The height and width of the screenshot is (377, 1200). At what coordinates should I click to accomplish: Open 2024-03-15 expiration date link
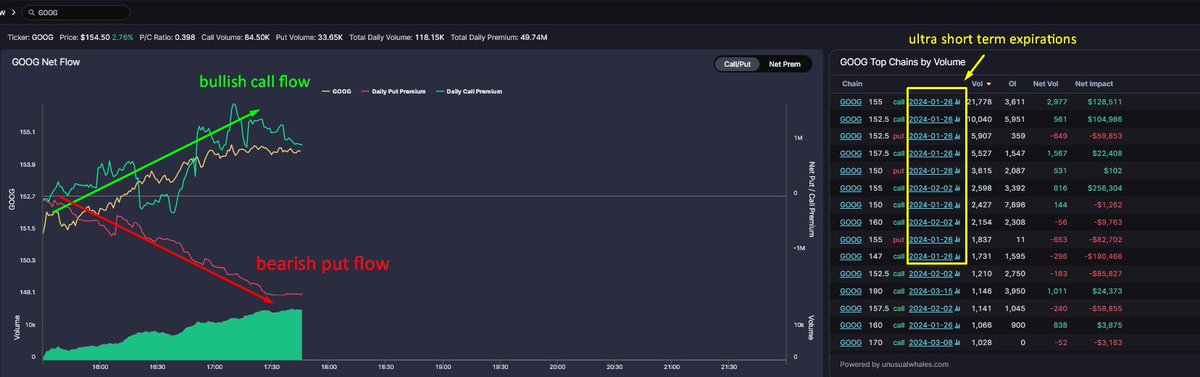pos(931,290)
